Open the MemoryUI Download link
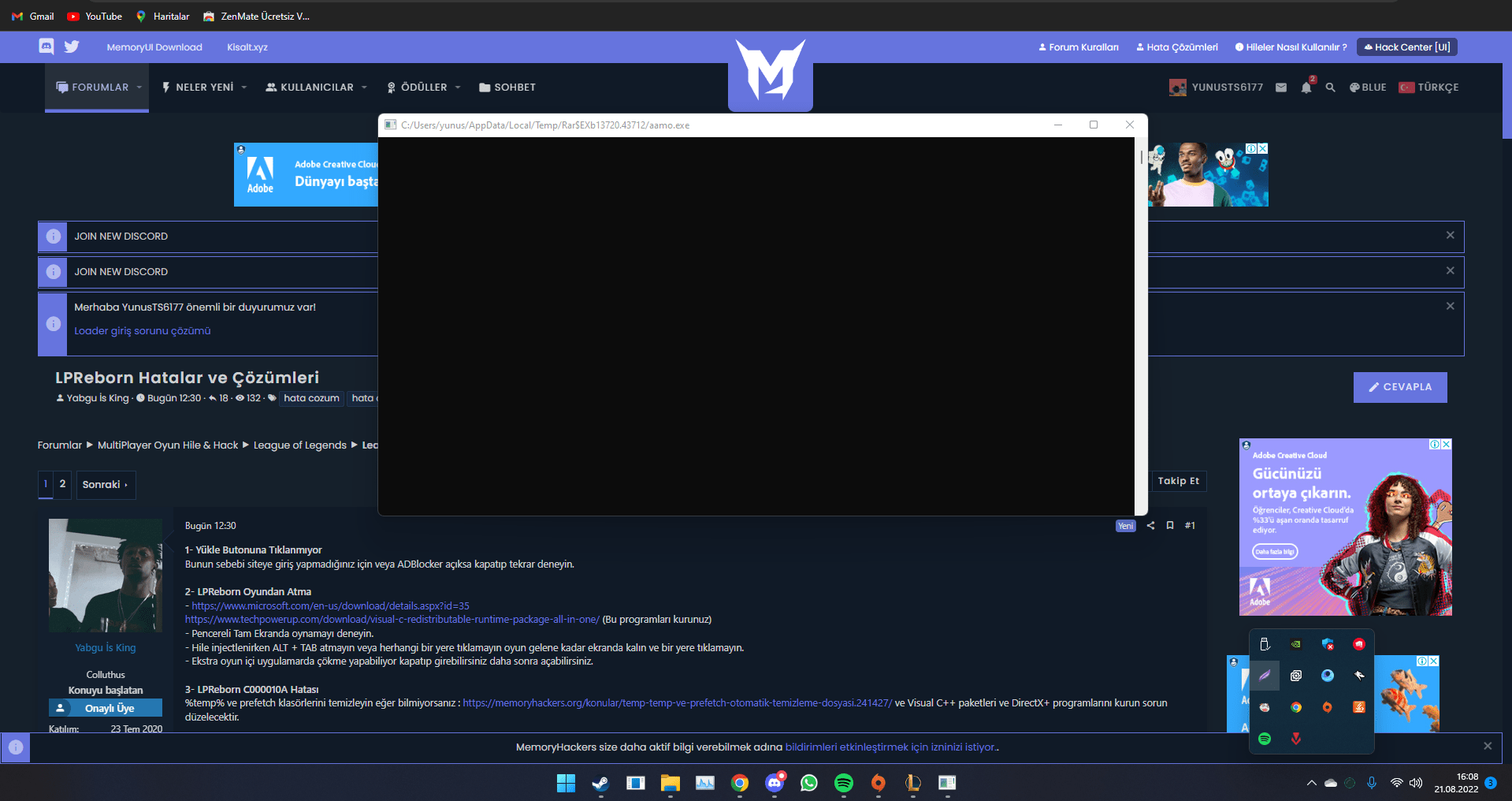Screen dimensions: 1512x801 pyautogui.click(x=154, y=47)
